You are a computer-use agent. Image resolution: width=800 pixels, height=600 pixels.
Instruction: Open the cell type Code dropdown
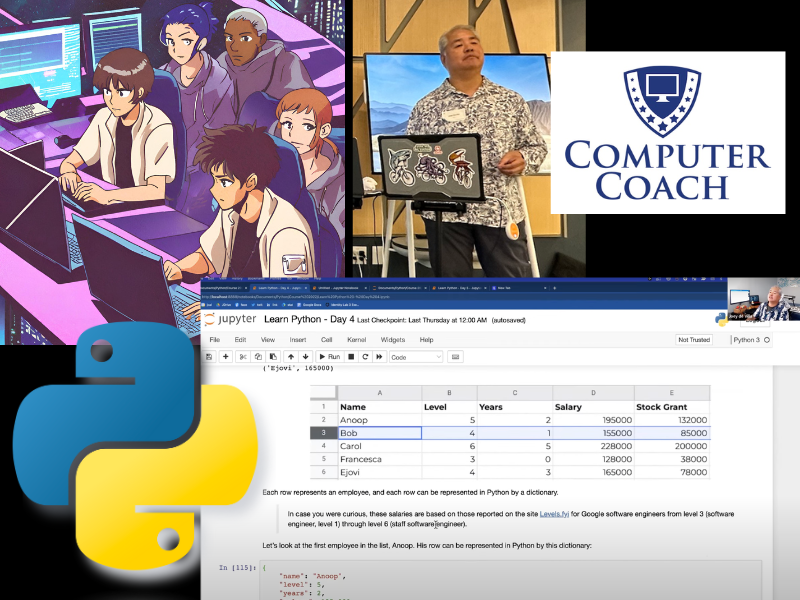416,357
